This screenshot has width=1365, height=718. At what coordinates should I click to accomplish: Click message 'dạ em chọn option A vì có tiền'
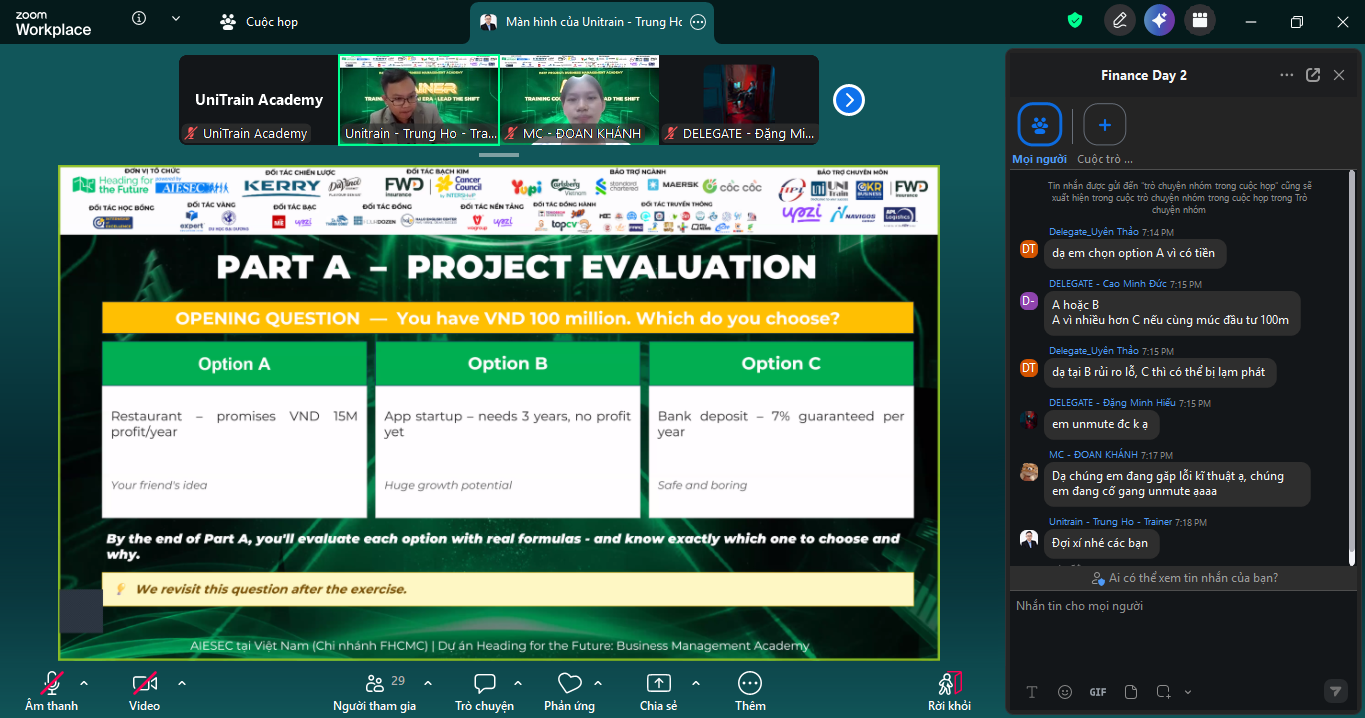click(x=1133, y=253)
